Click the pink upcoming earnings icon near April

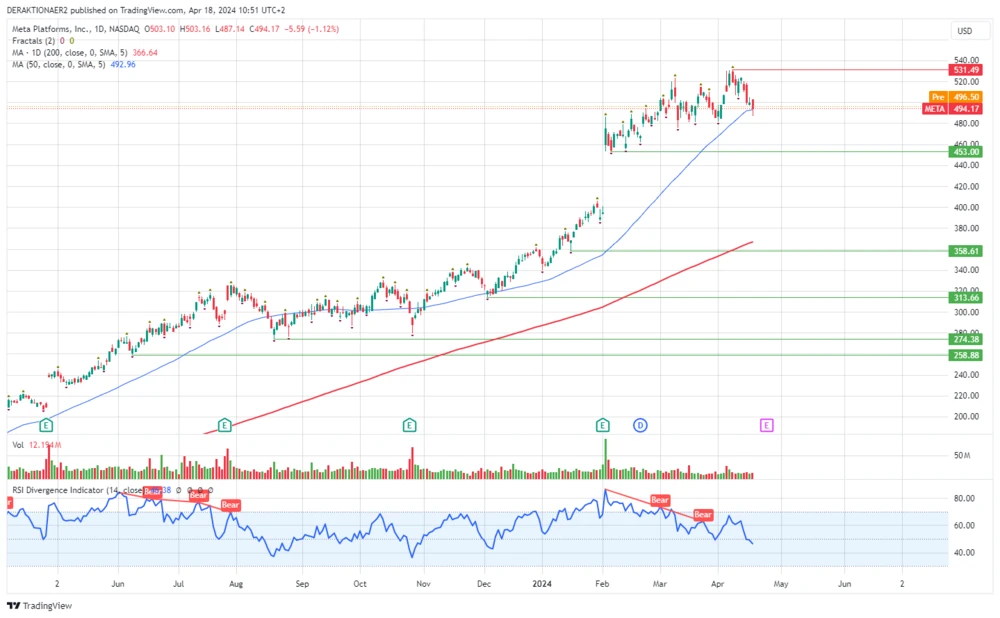click(x=766, y=425)
